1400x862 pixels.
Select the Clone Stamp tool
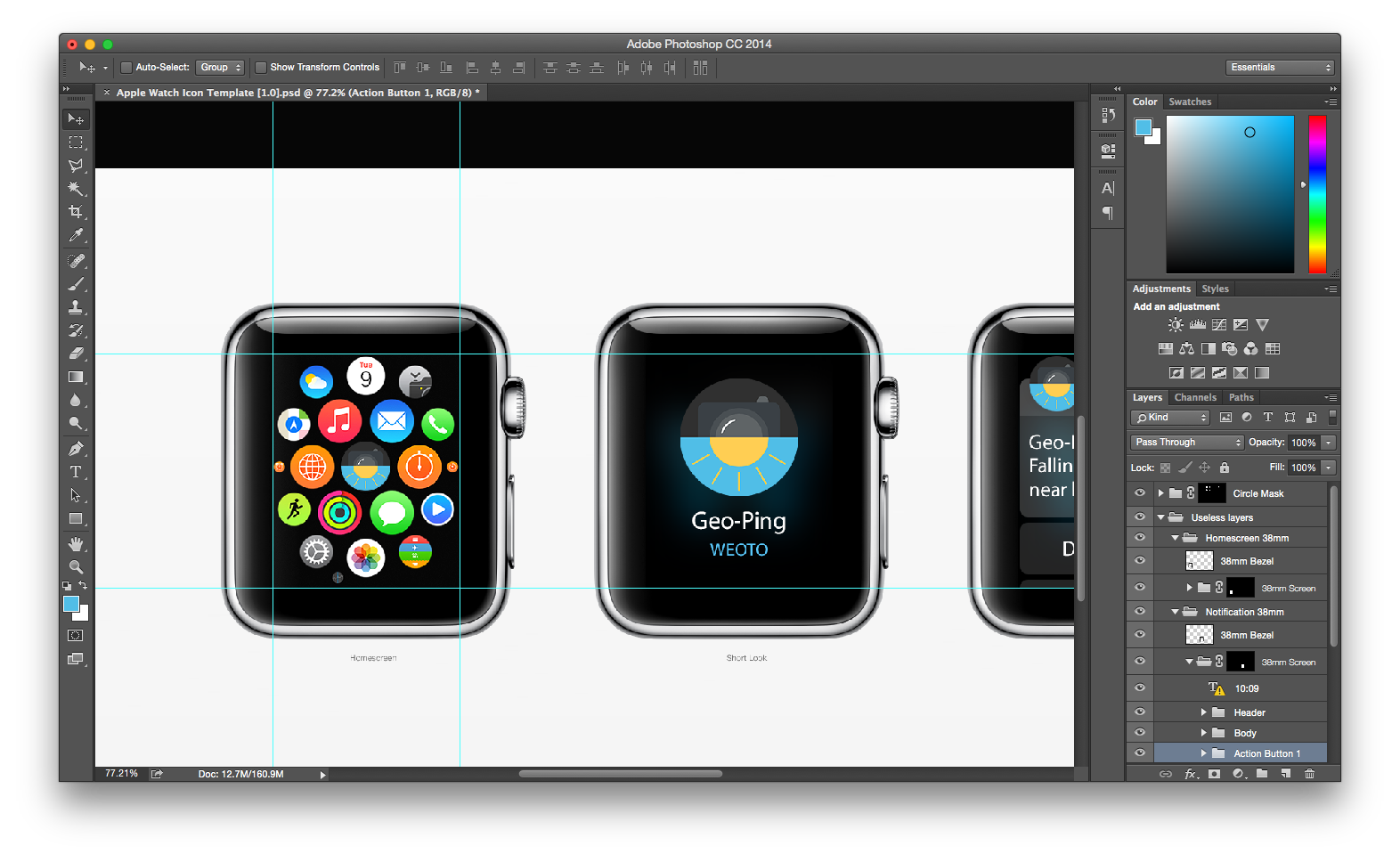point(76,307)
